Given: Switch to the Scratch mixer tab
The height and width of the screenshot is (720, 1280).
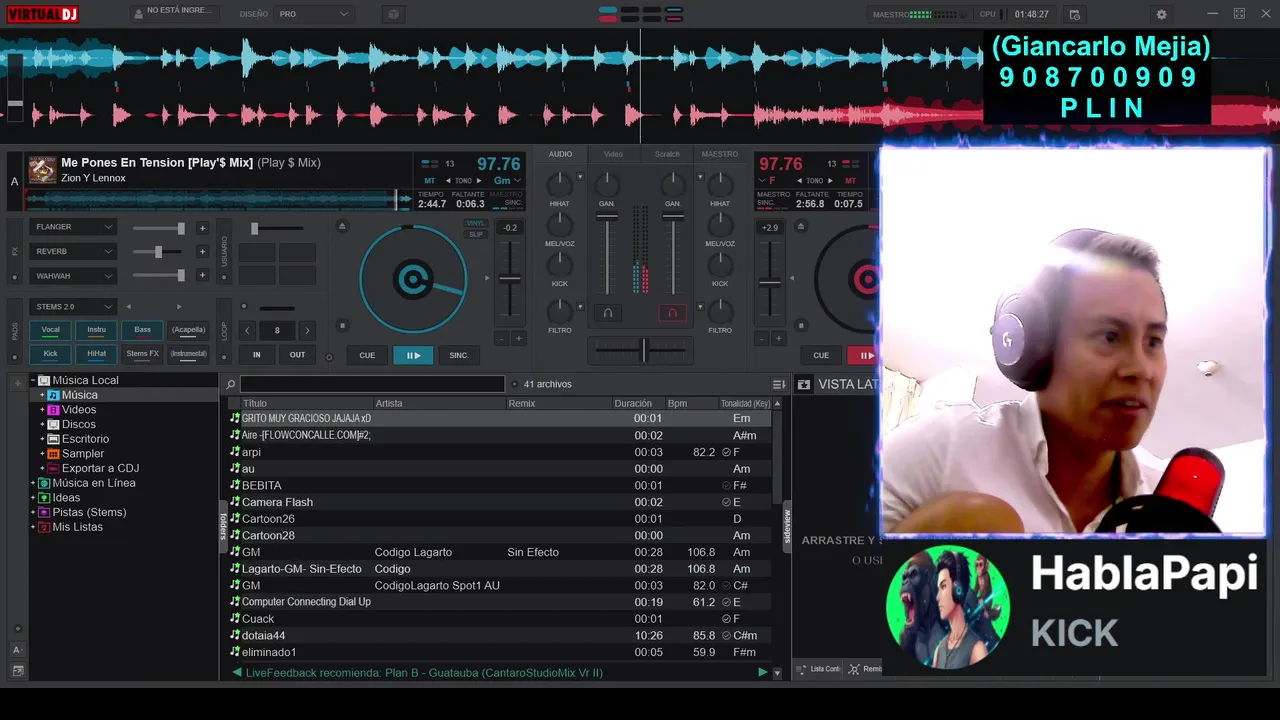Looking at the screenshot, I should tap(667, 154).
